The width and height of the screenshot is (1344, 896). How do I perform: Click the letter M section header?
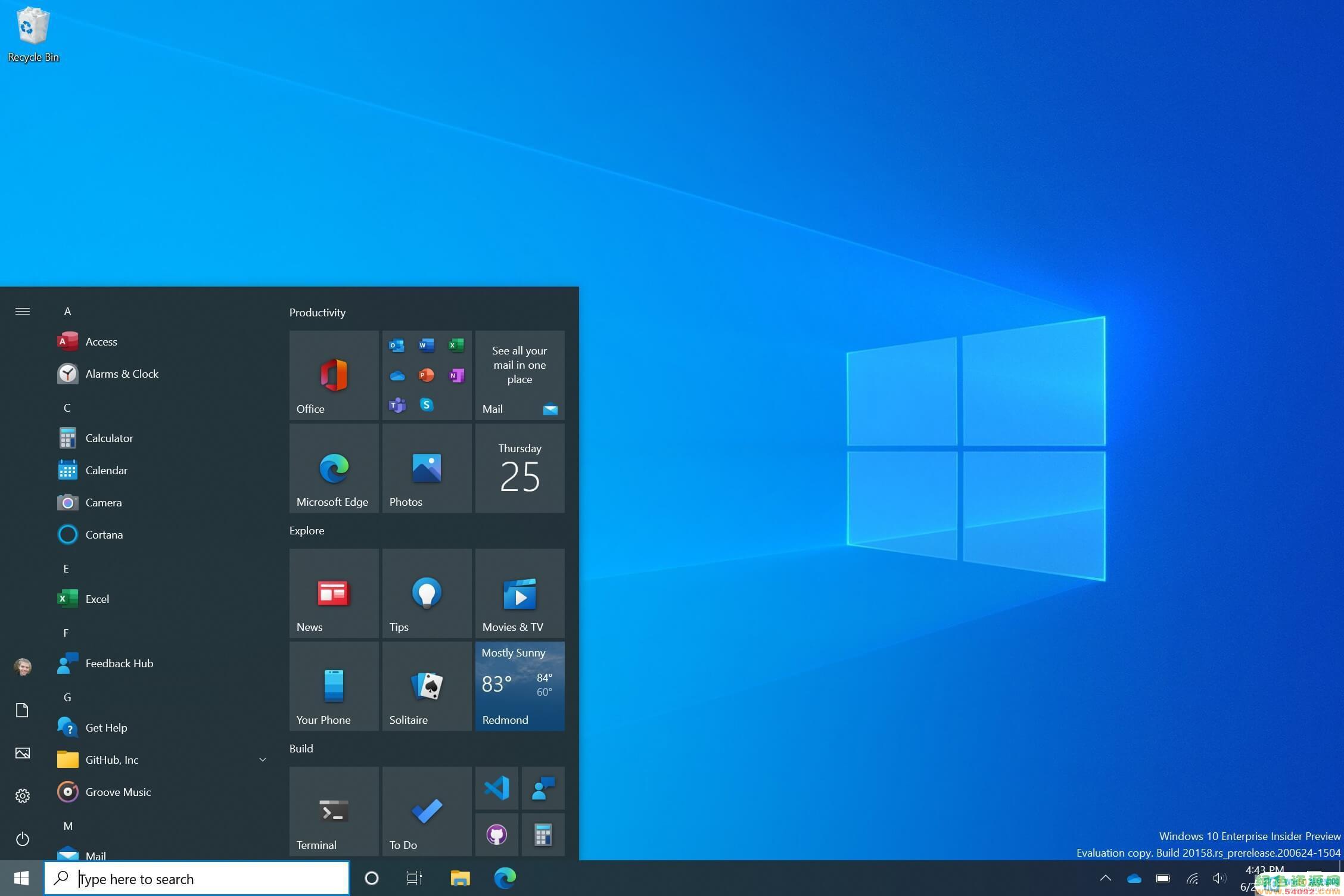pos(67,826)
